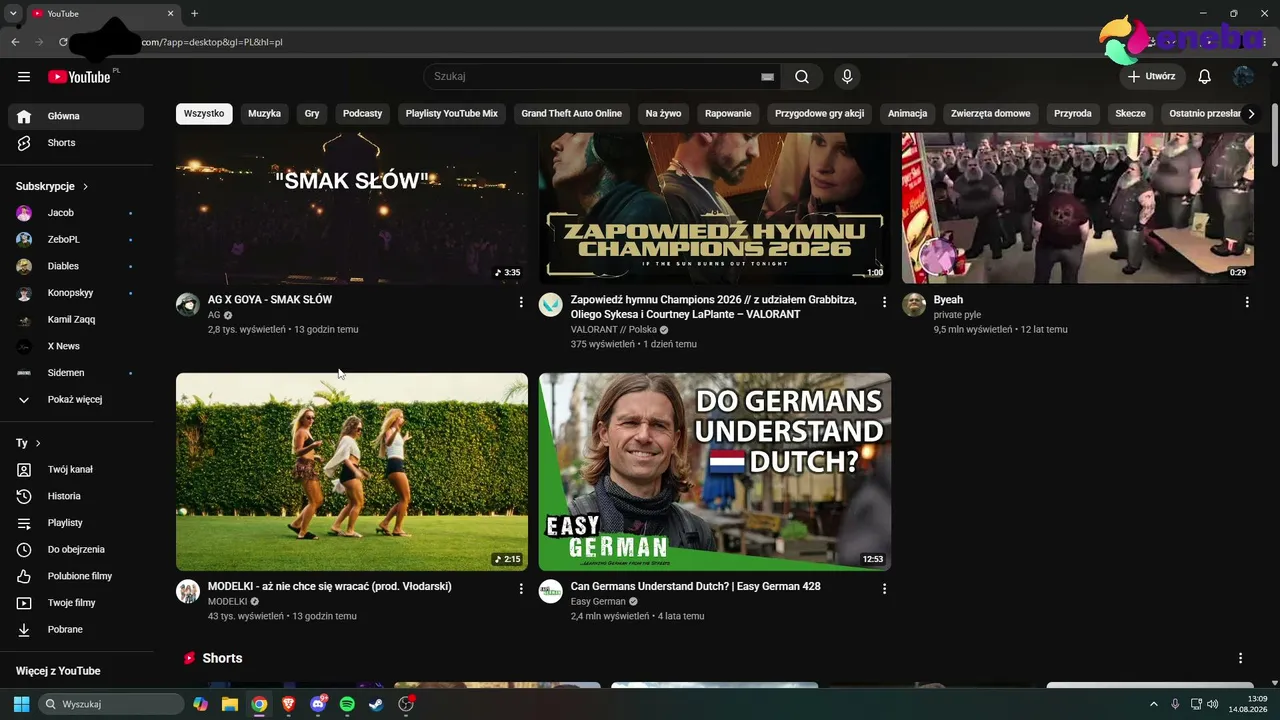The image size is (1280, 720).
Task: Open the VALORANT Polska channel avatar
Action: coord(551,304)
